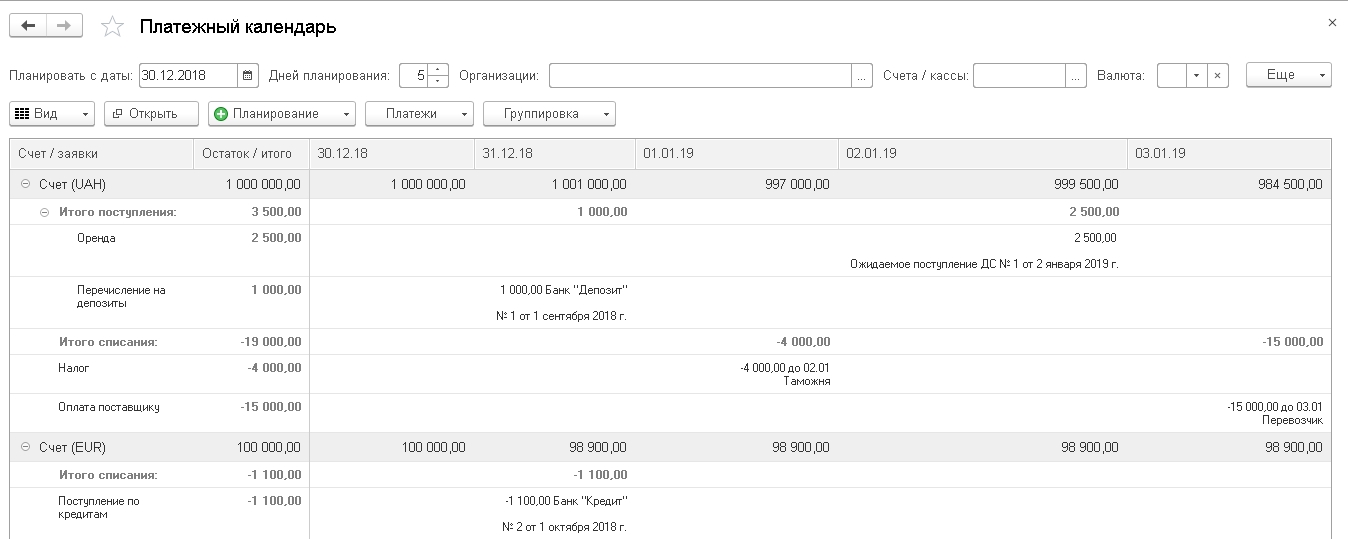This screenshot has height=539, width=1348.
Task: Collapse the Счет (EUR) group
Action: point(25,448)
